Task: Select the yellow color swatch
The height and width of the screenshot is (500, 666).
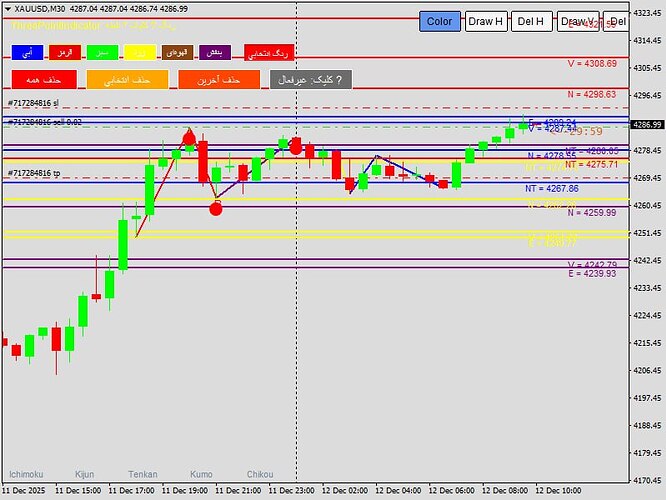Action: [x=140, y=52]
